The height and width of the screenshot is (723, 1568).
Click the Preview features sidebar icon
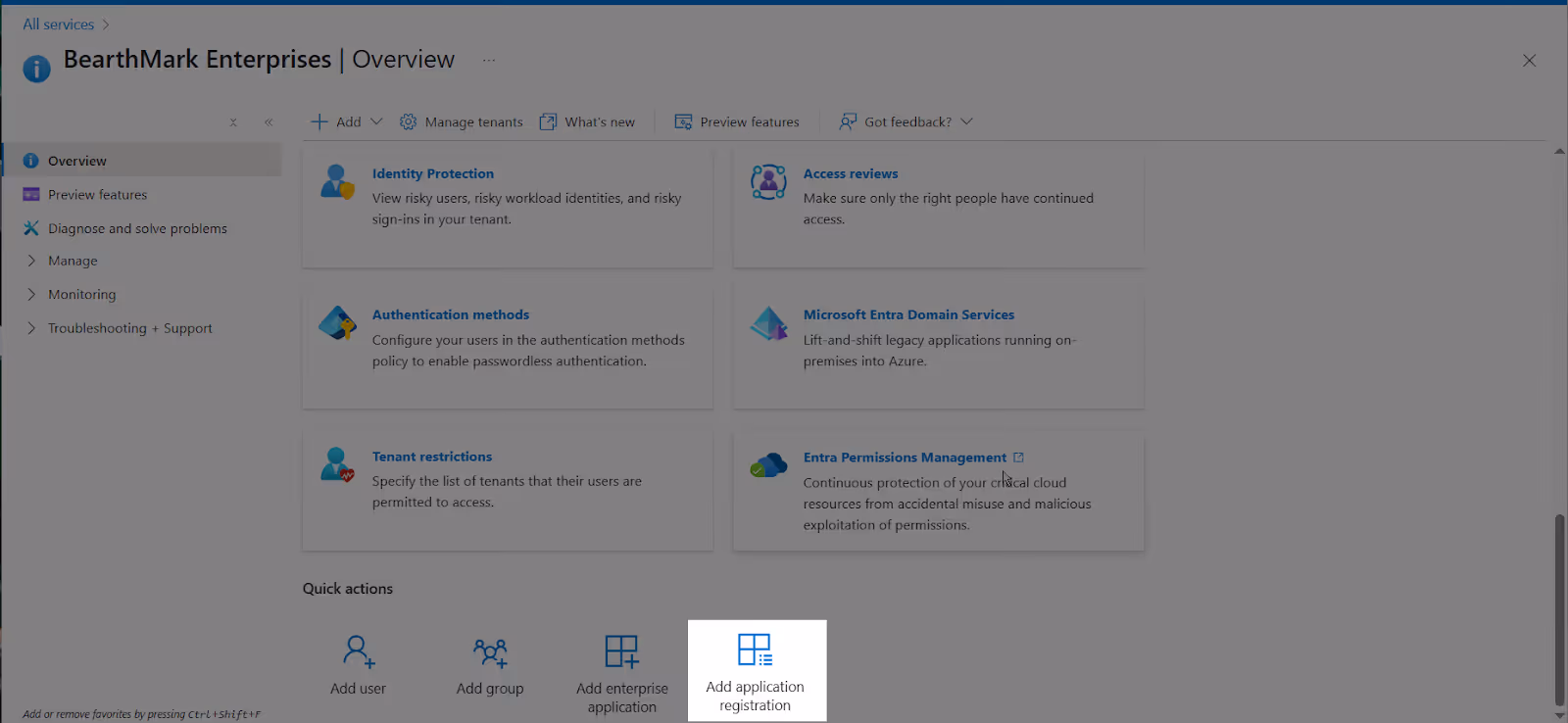[31, 194]
